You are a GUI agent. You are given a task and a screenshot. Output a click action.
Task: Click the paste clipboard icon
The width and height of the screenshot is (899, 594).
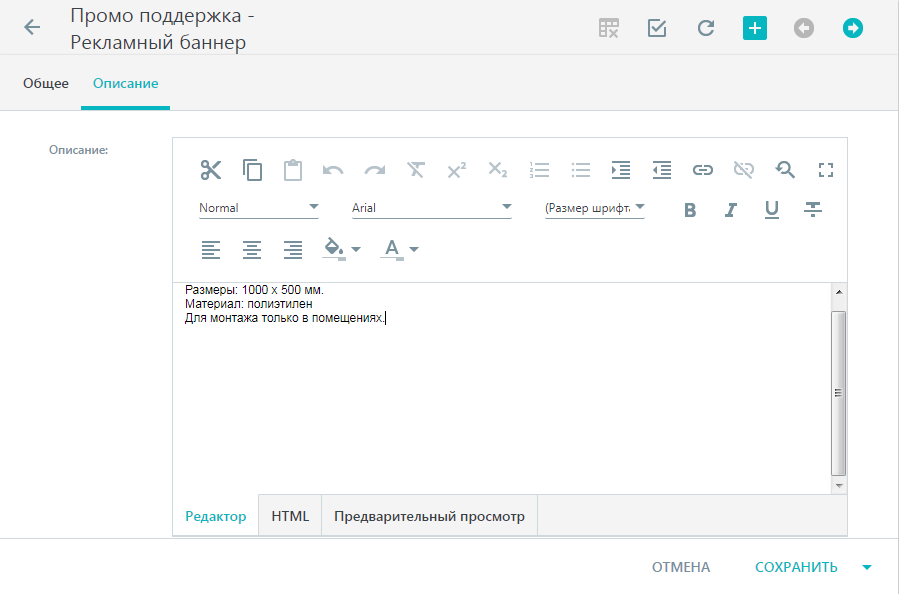click(293, 170)
